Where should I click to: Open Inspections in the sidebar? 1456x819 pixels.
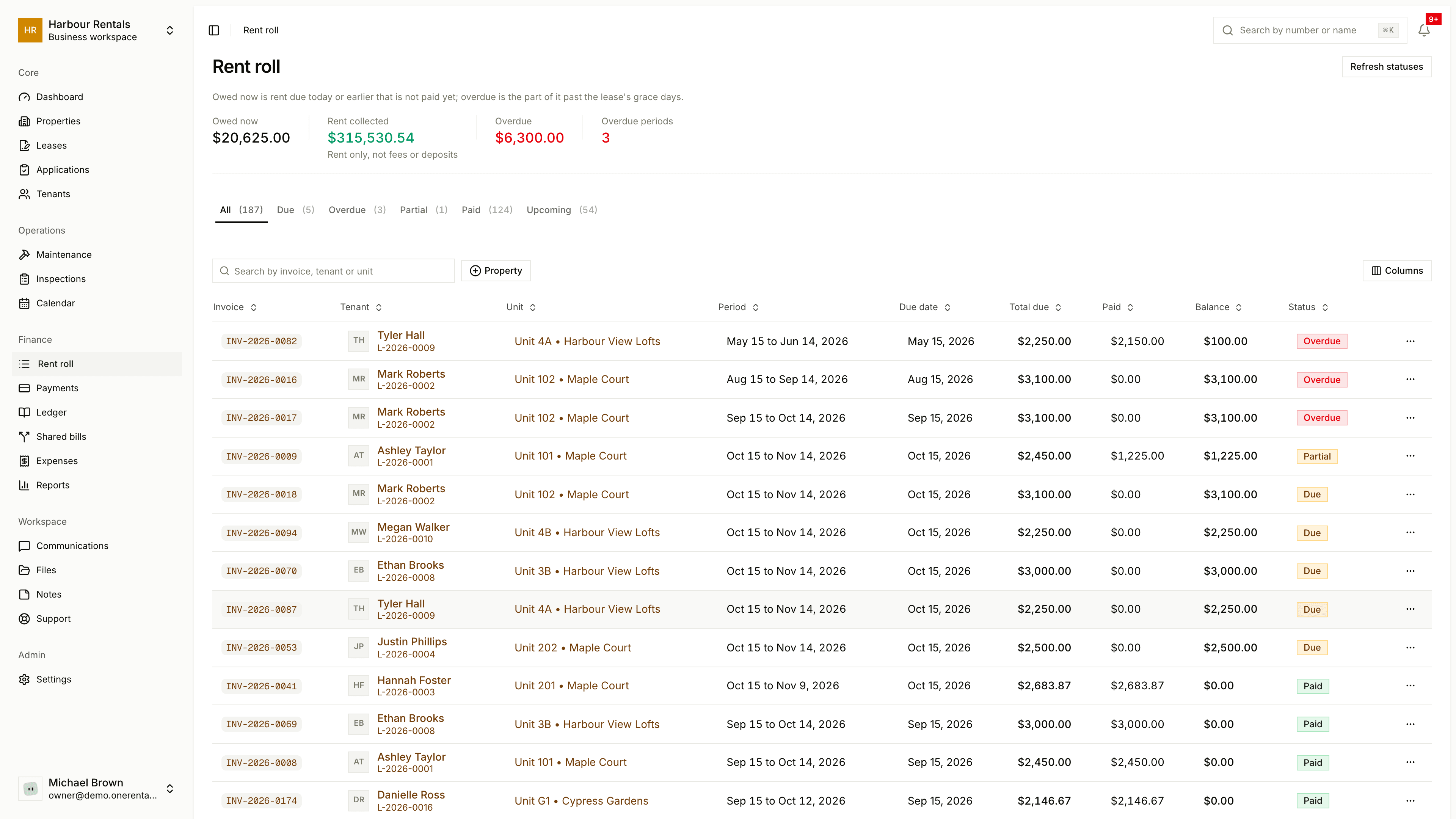click(x=97, y=279)
